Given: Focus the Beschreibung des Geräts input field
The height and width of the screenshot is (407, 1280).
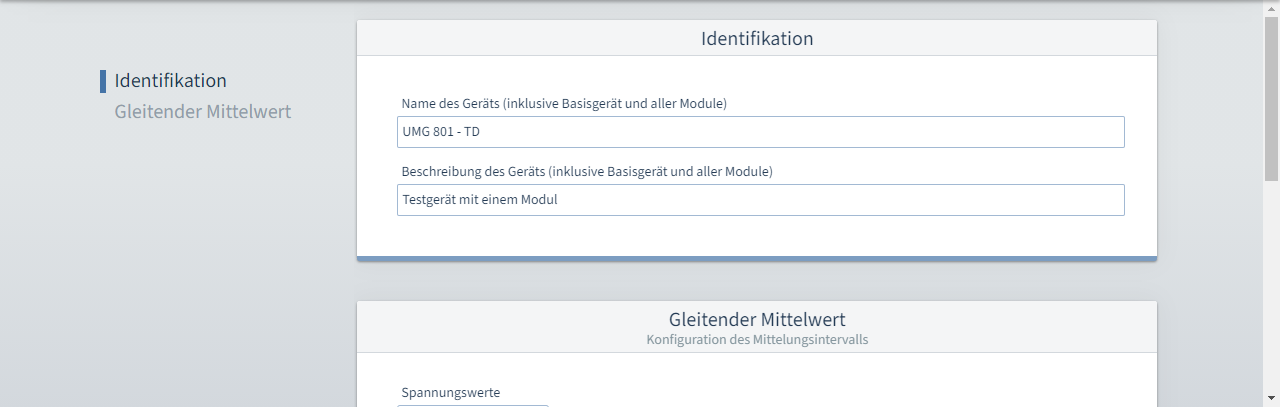Looking at the screenshot, I should point(761,200).
